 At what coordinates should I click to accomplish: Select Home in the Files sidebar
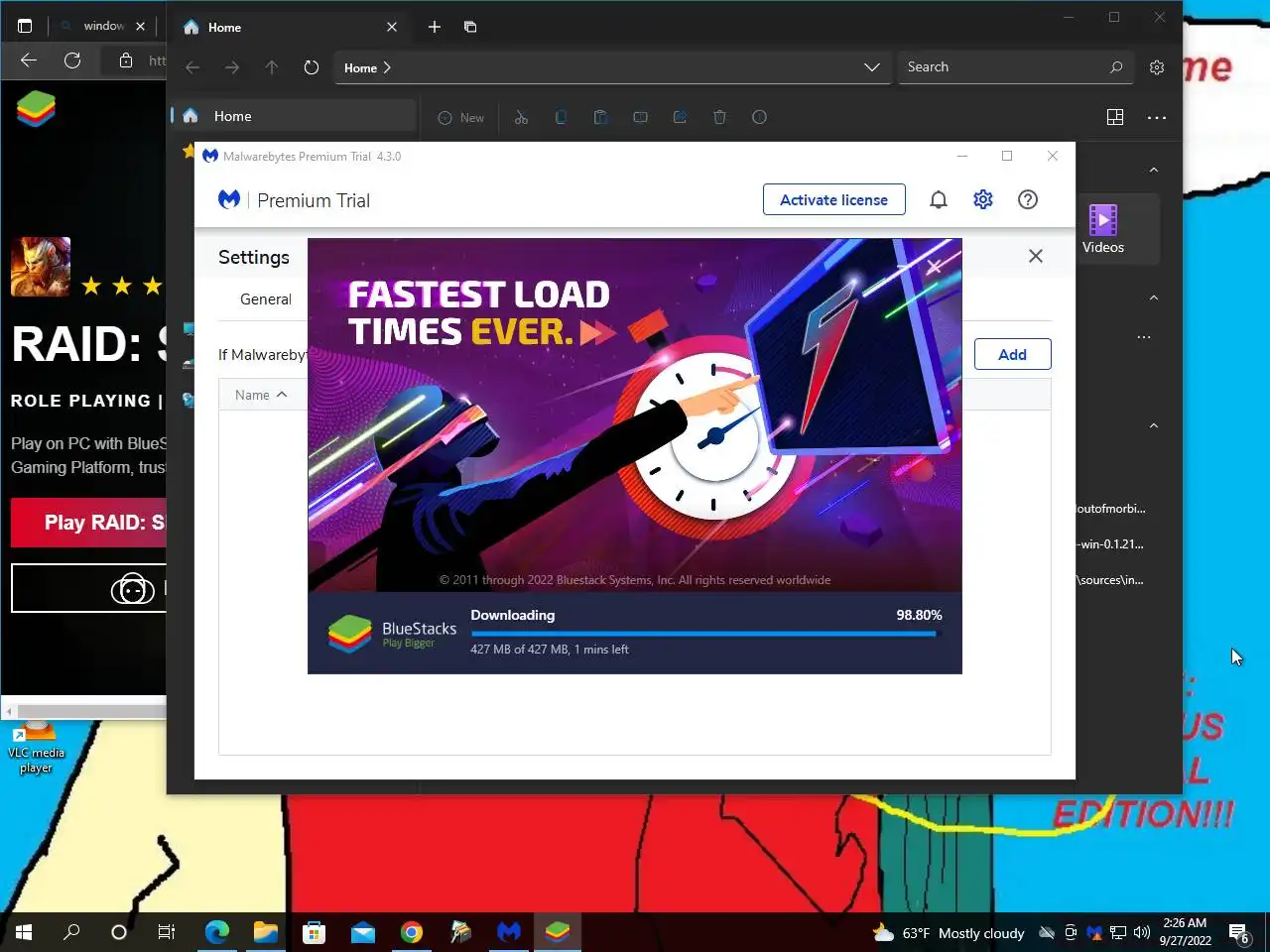coord(294,116)
